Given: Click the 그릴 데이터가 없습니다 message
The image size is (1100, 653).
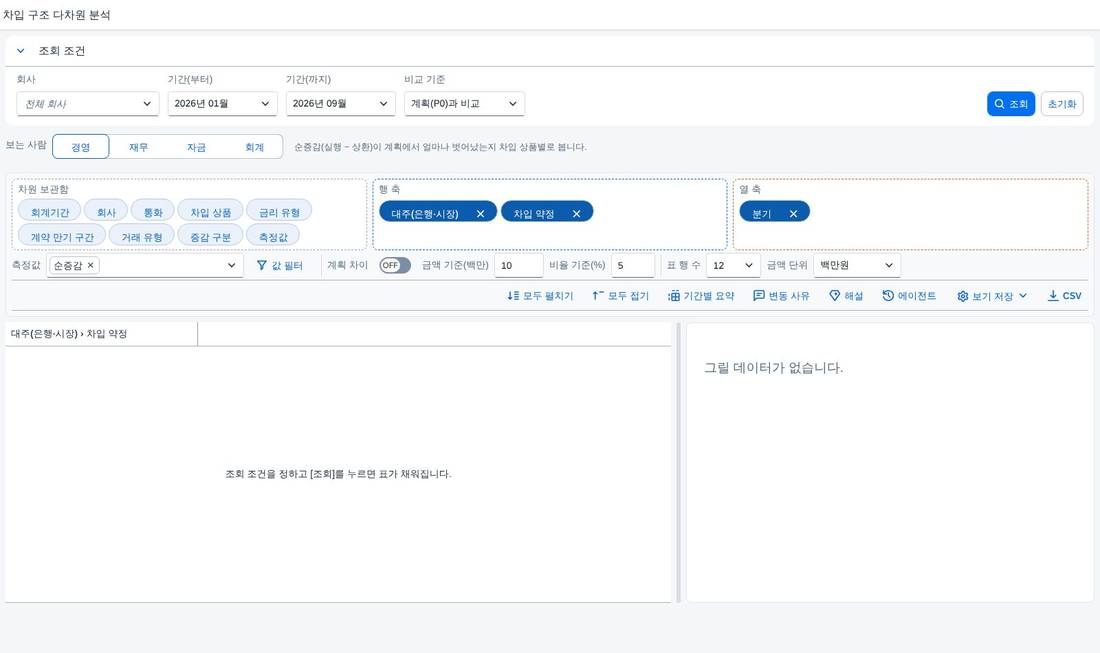Looking at the screenshot, I should coord(773,368).
